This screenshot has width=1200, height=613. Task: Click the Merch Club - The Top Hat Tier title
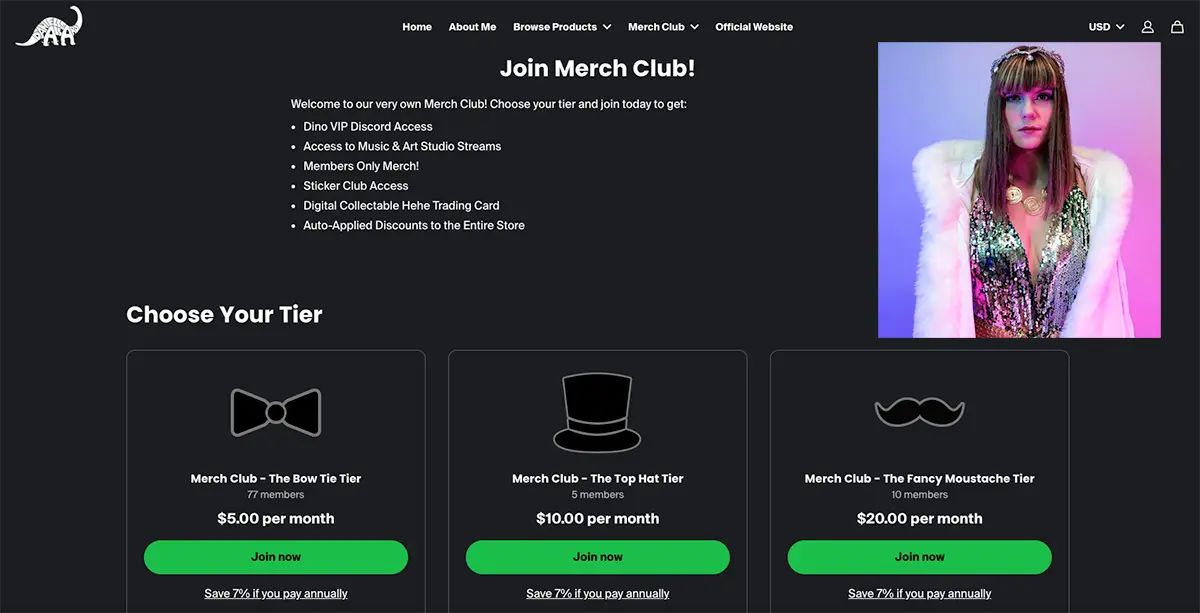pos(598,478)
